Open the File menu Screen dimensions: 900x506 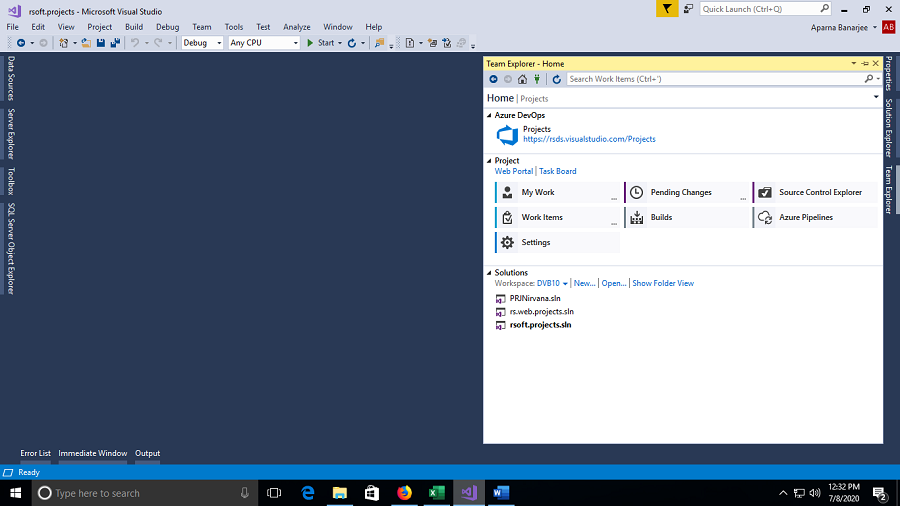pyautogui.click(x=13, y=27)
